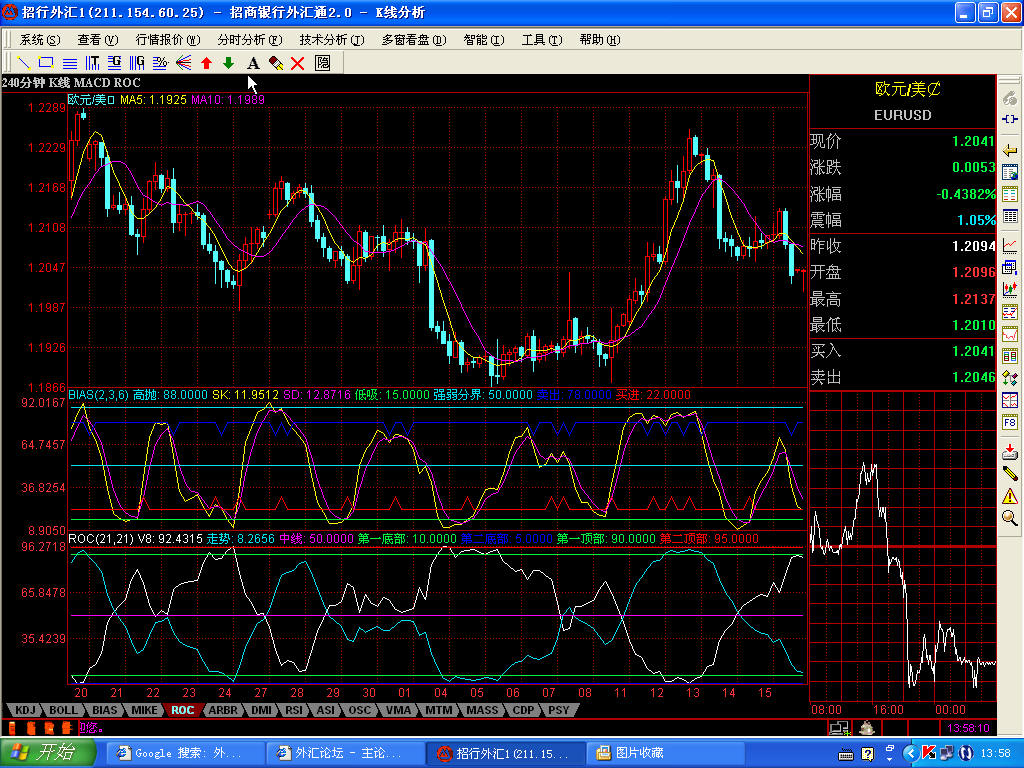Image resolution: width=1024 pixels, height=768 pixels.
Task: Click the 隐 hide button in toolbar
Action: 322,63
